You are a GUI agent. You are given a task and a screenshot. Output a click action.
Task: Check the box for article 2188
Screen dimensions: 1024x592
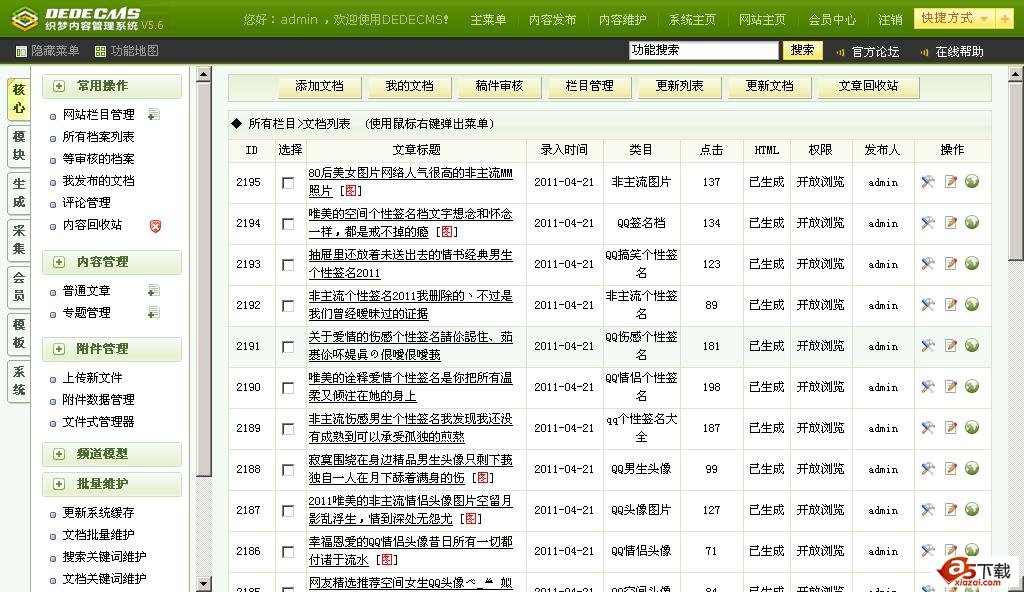(288, 470)
